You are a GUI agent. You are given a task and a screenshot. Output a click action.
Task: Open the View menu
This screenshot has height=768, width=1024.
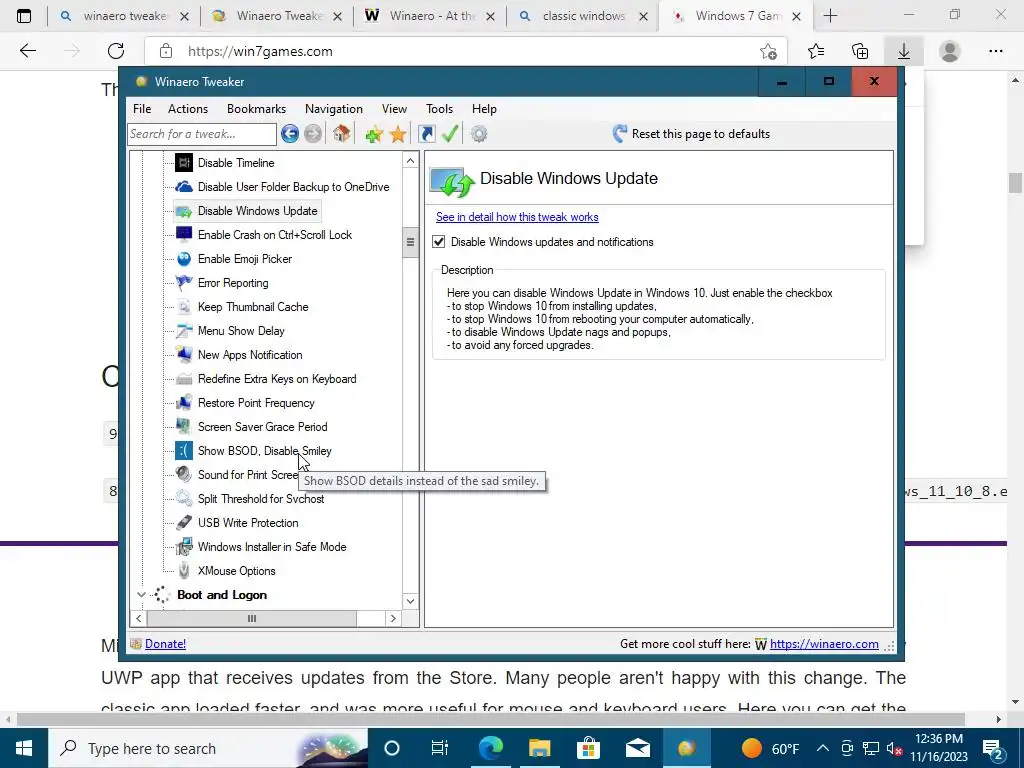(x=394, y=109)
